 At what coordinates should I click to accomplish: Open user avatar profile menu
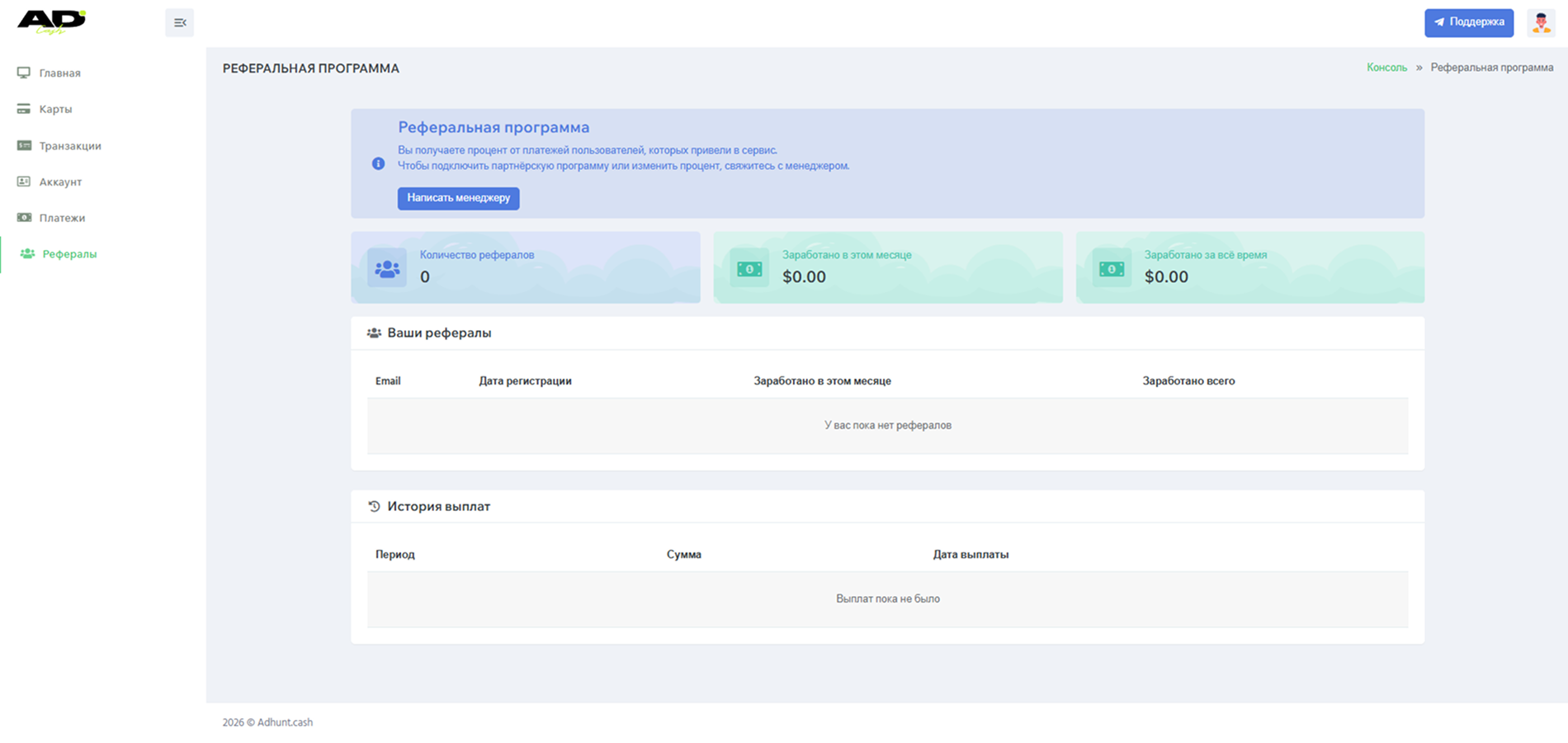pyautogui.click(x=1540, y=23)
